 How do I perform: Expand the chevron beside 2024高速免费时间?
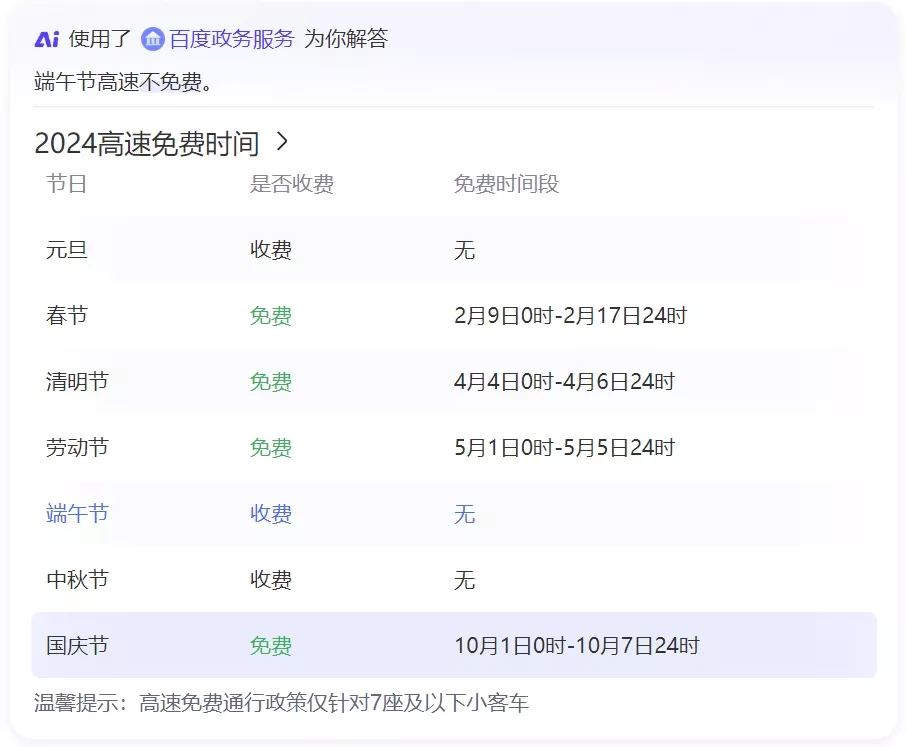[x=282, y=142]
